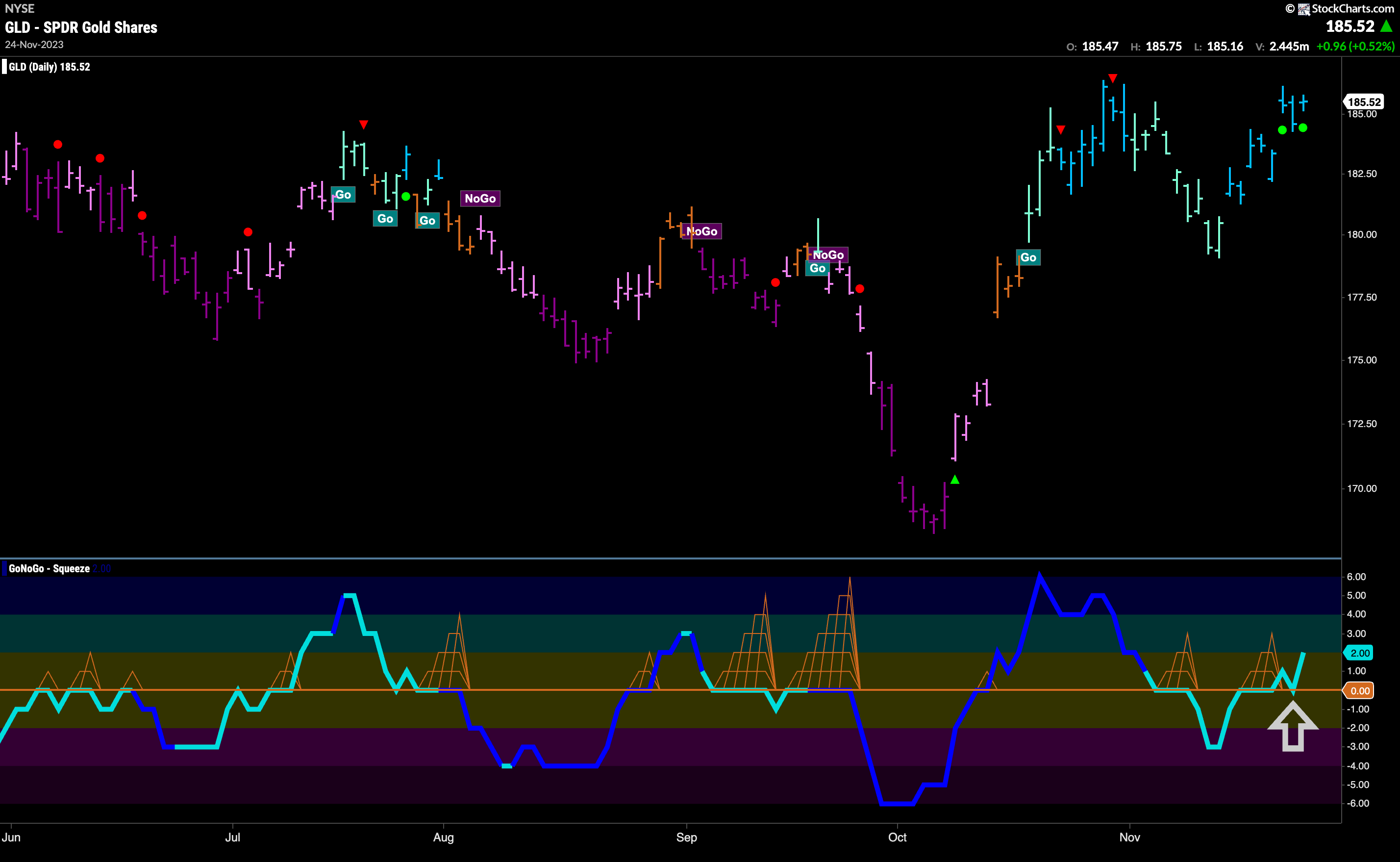Click the H: 185.75 high value

(x=1156, y=46)
